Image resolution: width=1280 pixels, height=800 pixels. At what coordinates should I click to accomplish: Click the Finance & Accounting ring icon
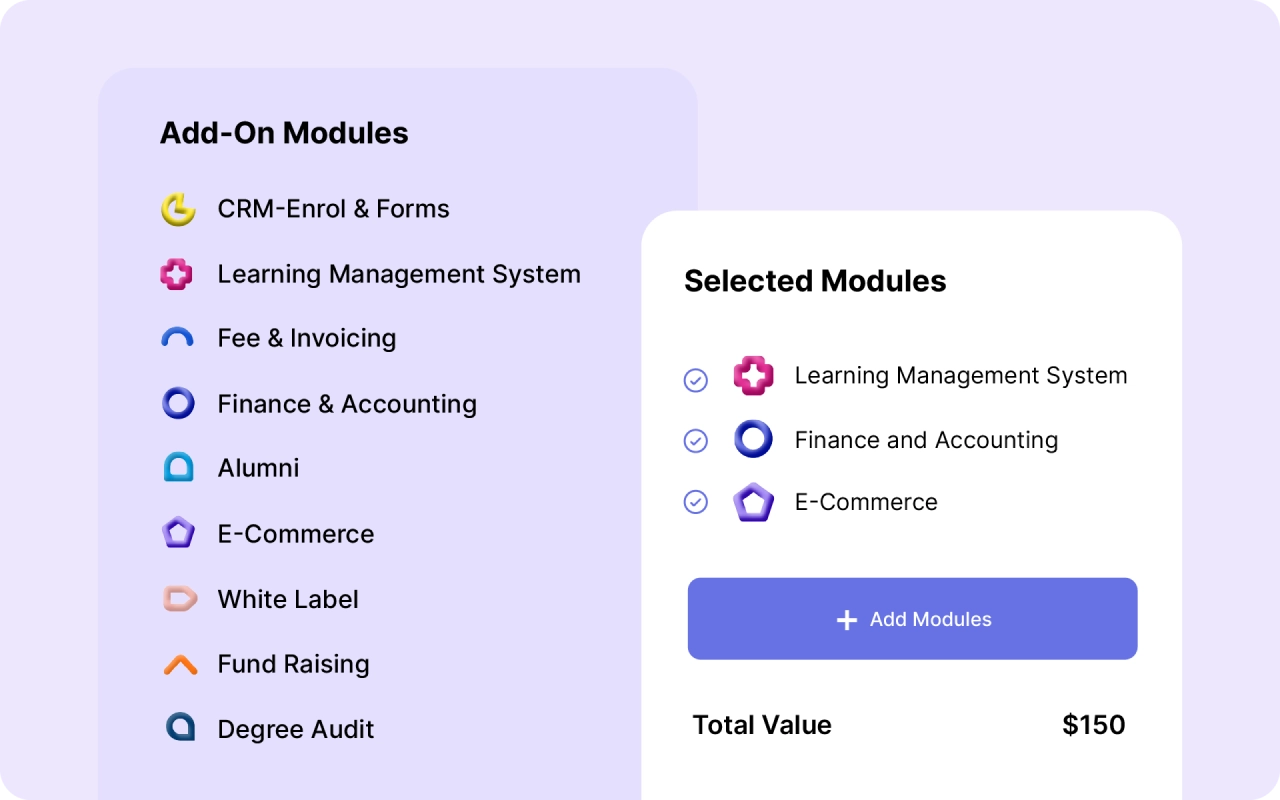coord(178,404)
